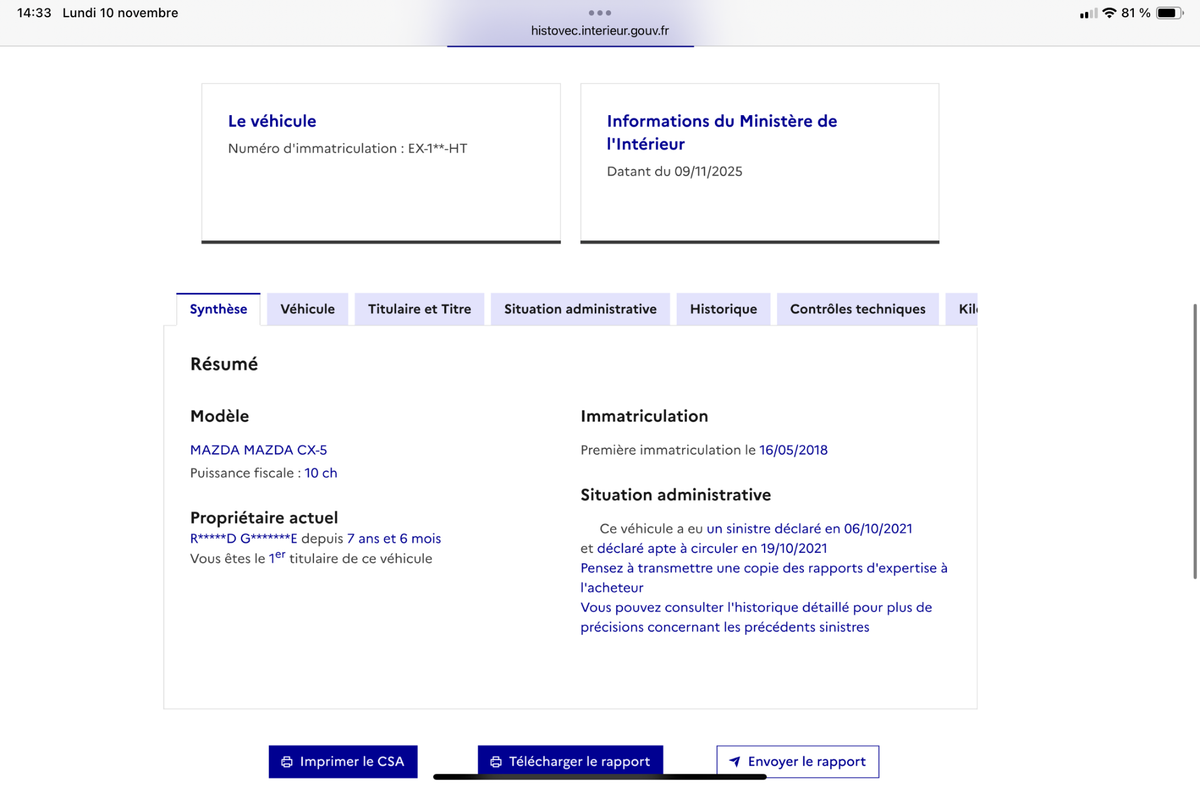Click the Le véhicule card heading
The width and height of the screenshot is (1200, 788).
[x=272, y=121]
